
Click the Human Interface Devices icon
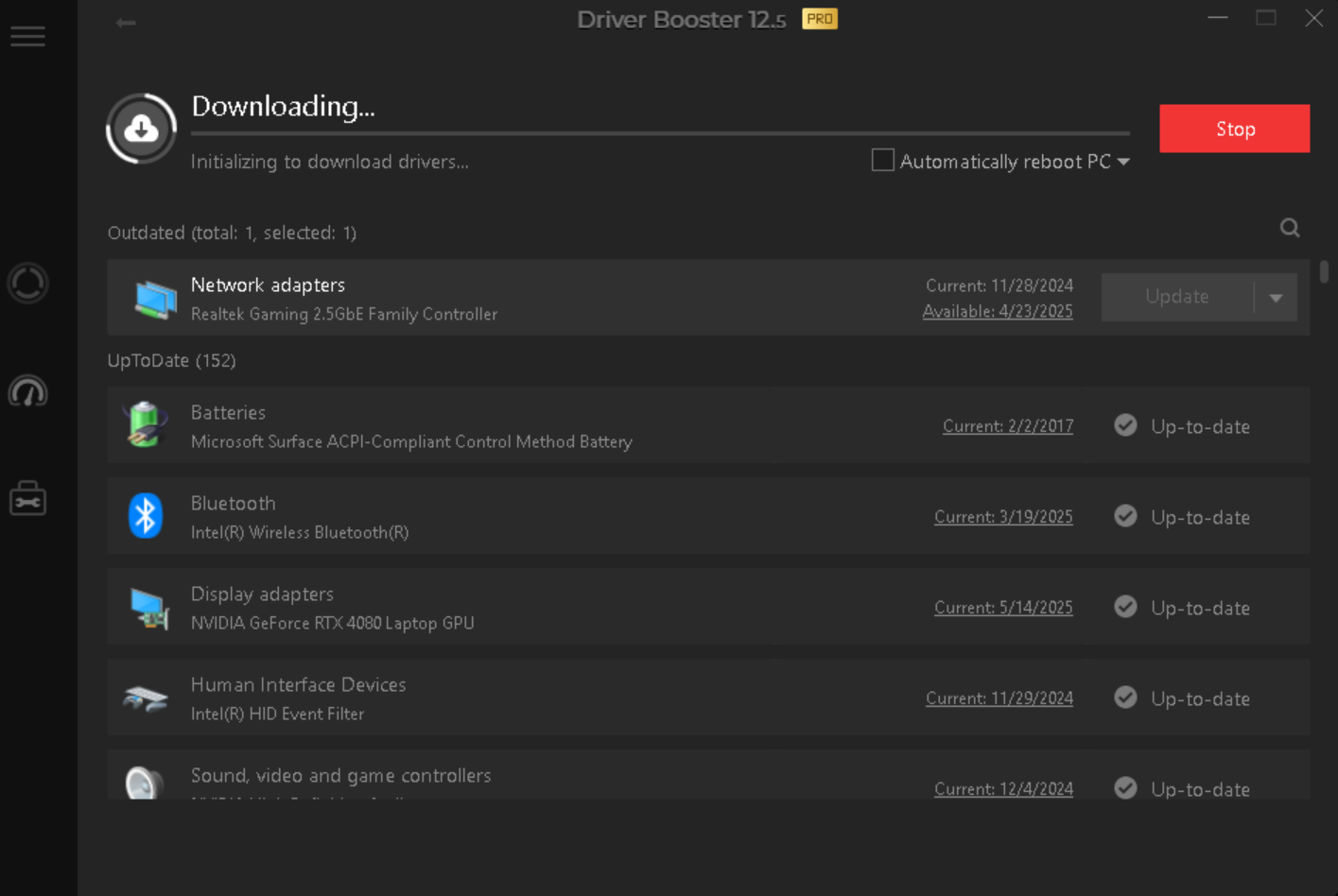point(146,699)
